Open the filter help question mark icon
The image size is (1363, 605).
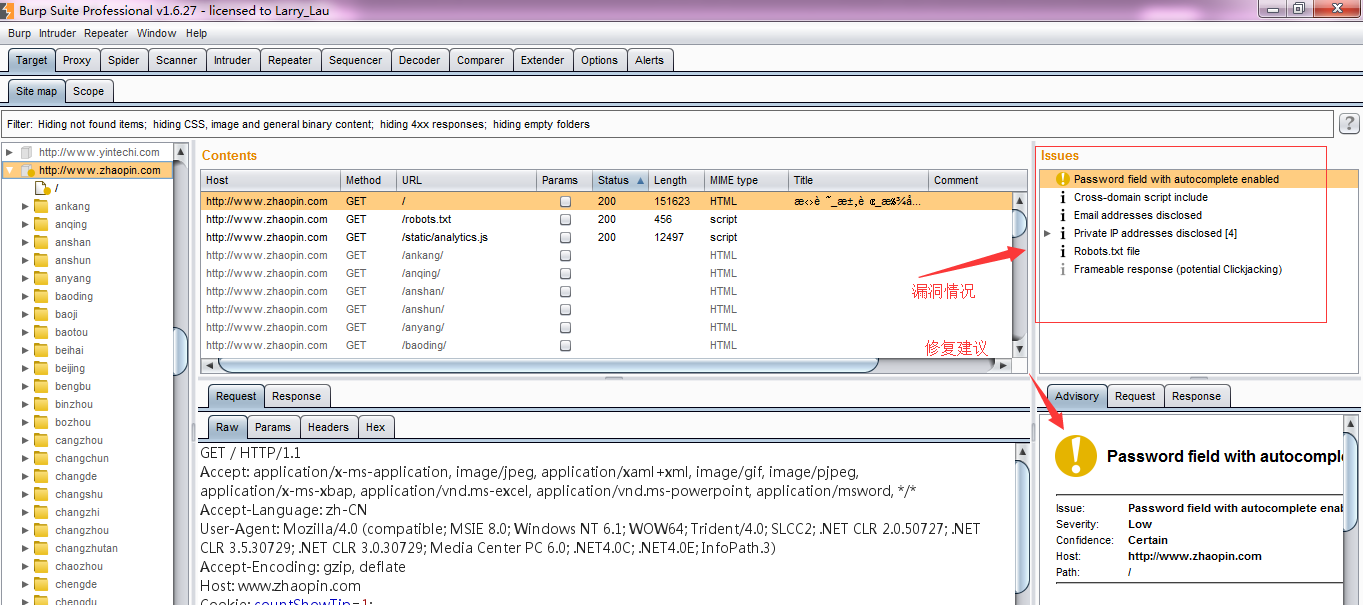(x=1349, y=123)
